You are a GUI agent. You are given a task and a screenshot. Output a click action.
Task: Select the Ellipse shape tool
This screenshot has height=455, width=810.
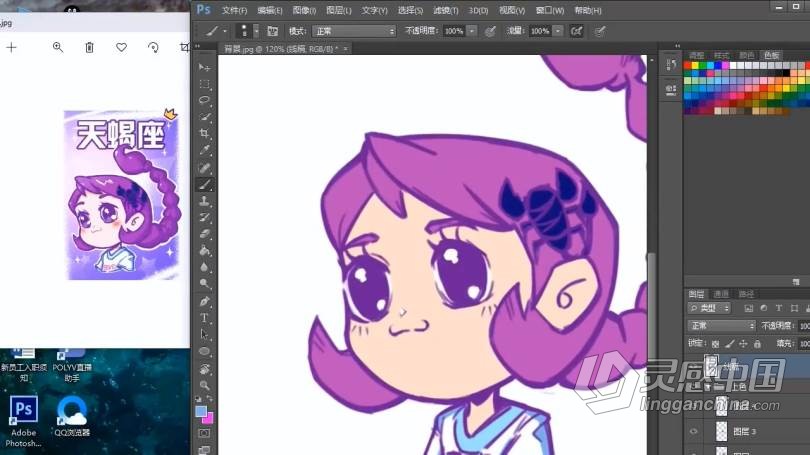point(205,351)
